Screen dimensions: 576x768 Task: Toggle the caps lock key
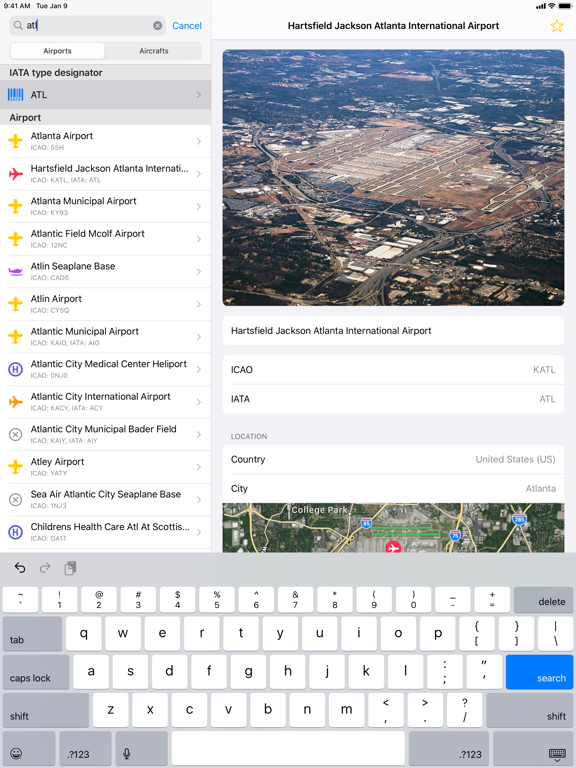[x=36, y=672]
